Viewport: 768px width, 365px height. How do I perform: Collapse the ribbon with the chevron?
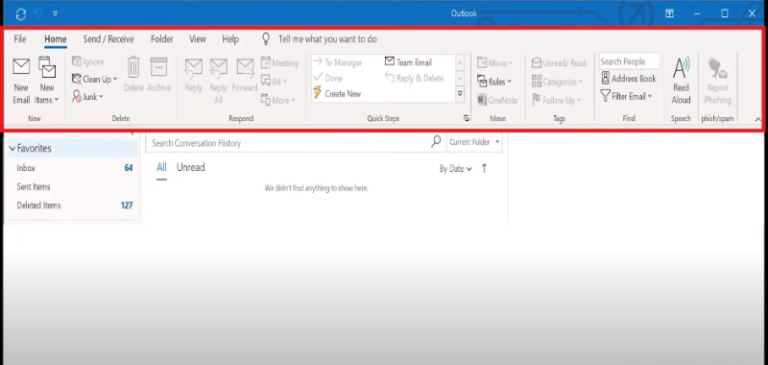(x=758, y=119)
